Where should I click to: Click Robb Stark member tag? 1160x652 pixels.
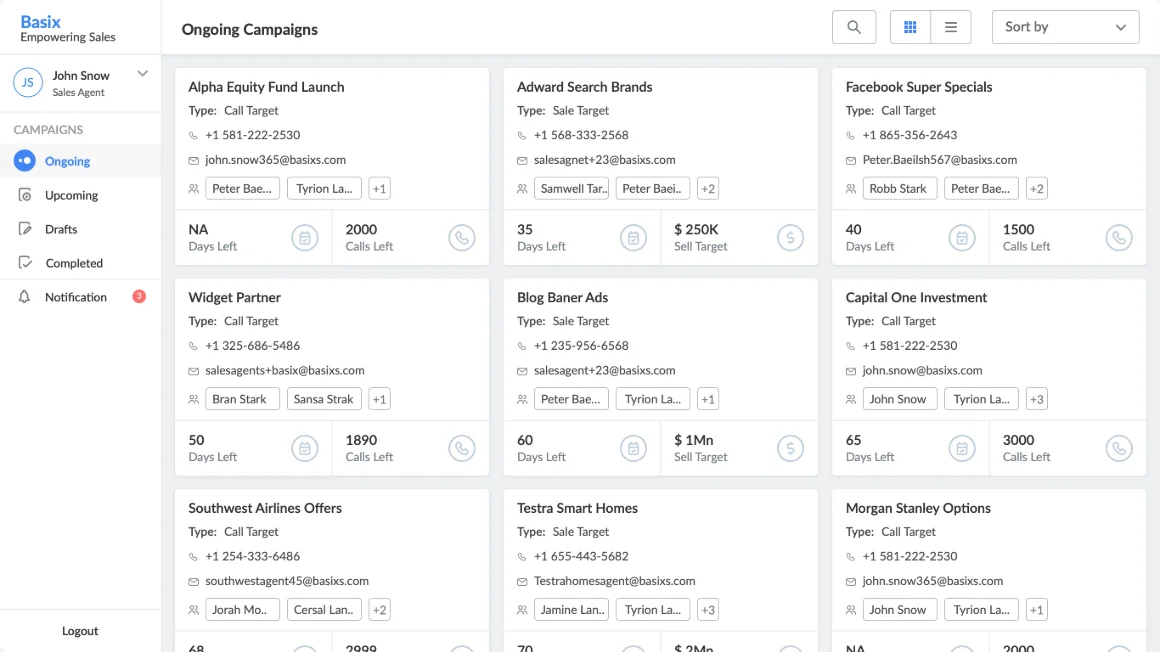900,188
